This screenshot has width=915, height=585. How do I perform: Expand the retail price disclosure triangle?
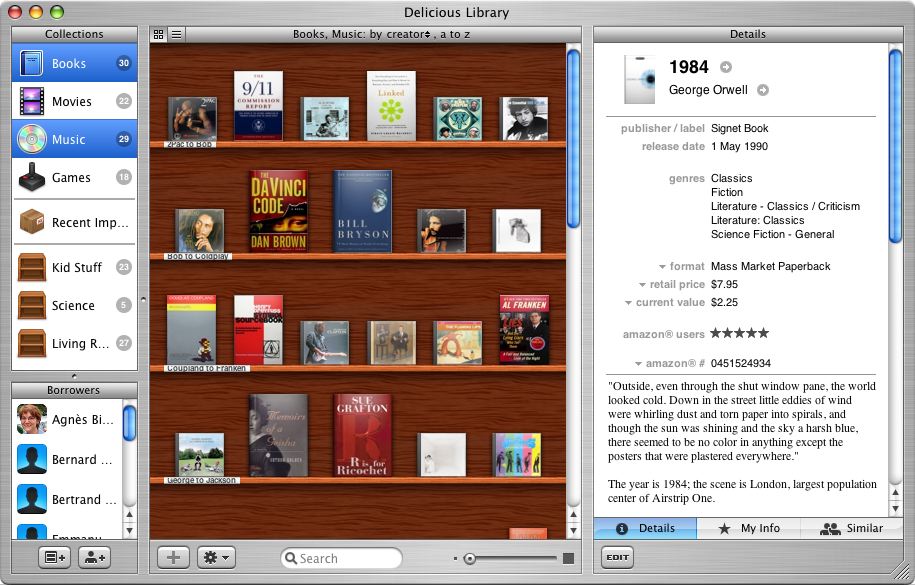(x=642, y=285)
